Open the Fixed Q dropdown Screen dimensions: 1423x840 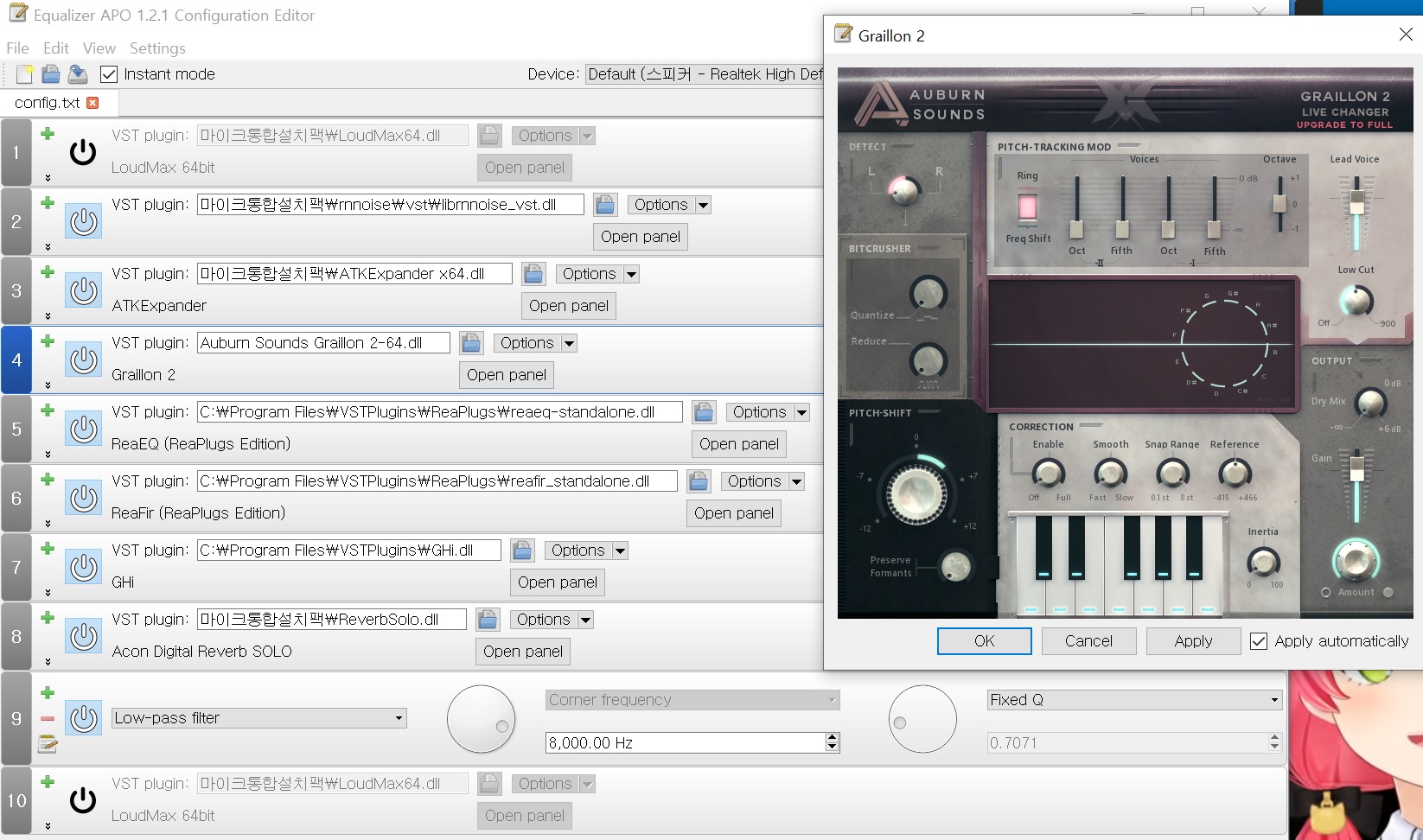click(x=1134, y=700)
